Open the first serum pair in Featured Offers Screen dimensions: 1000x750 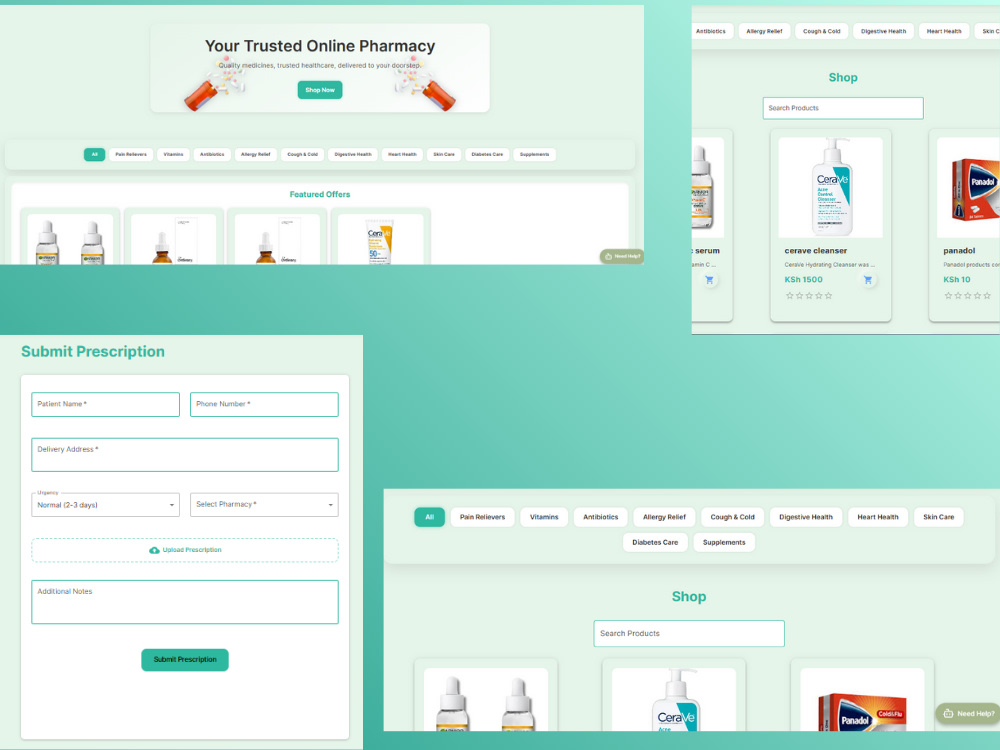(70, 239)
